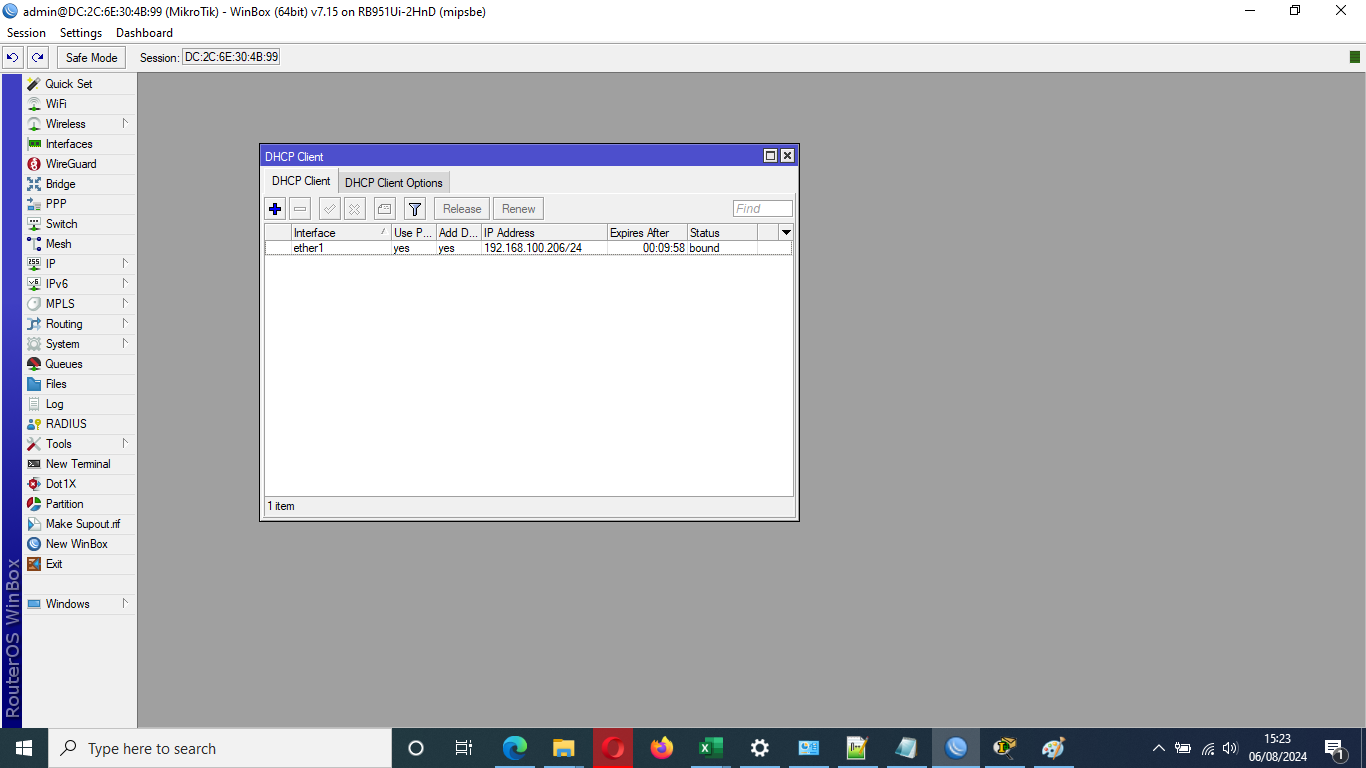Open a New Terminal from the sidebar
1366x768 pixels.
(80, 464)
